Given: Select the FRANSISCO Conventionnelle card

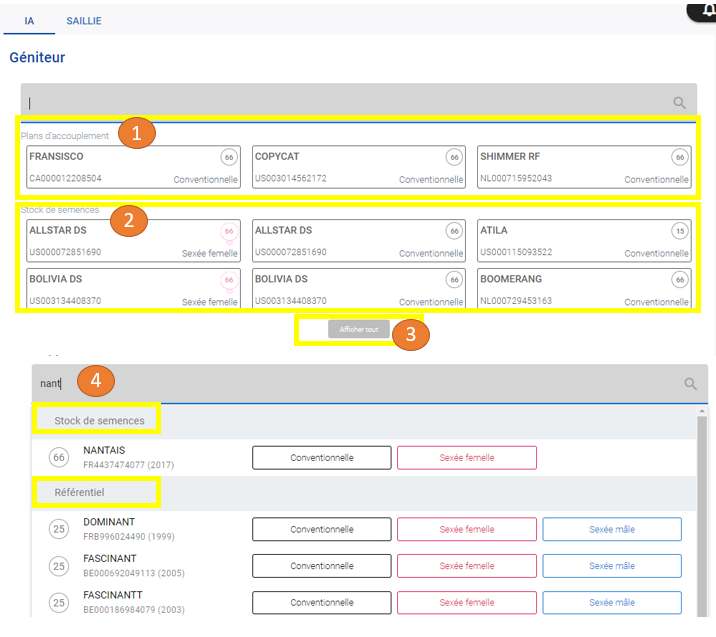Looking at the screenshot, I should point(133,167).
